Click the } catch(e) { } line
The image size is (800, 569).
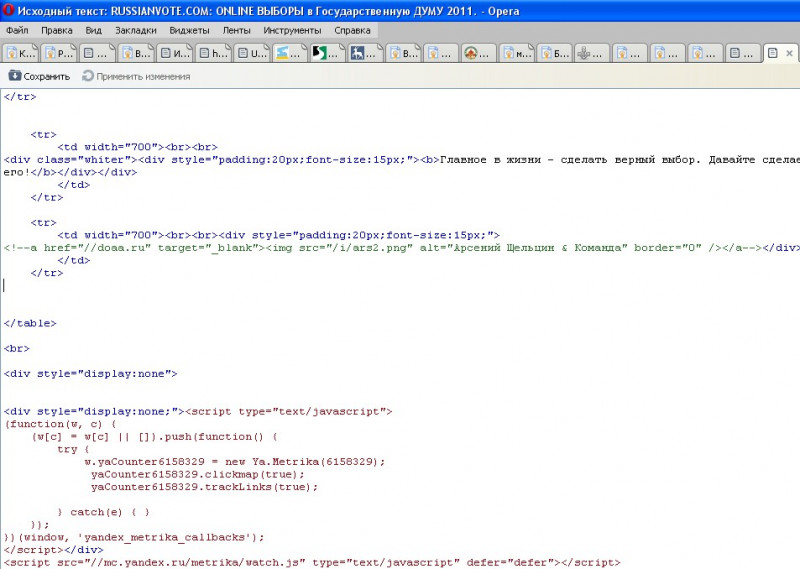pyautogui.click(x=104, y=512)
